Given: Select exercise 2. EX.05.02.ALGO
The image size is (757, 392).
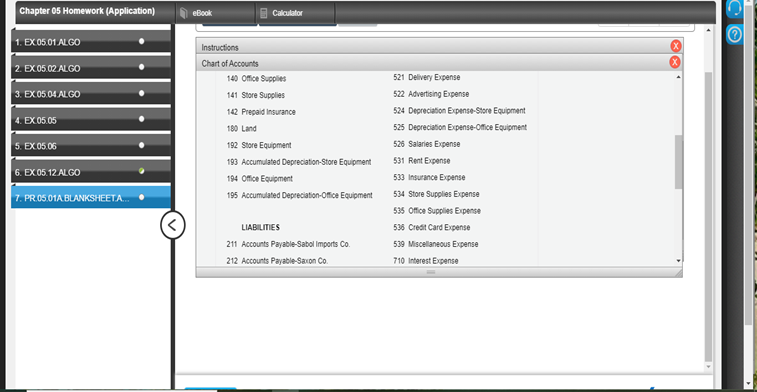Looking at the screenshot, I should tap(91, 68).
